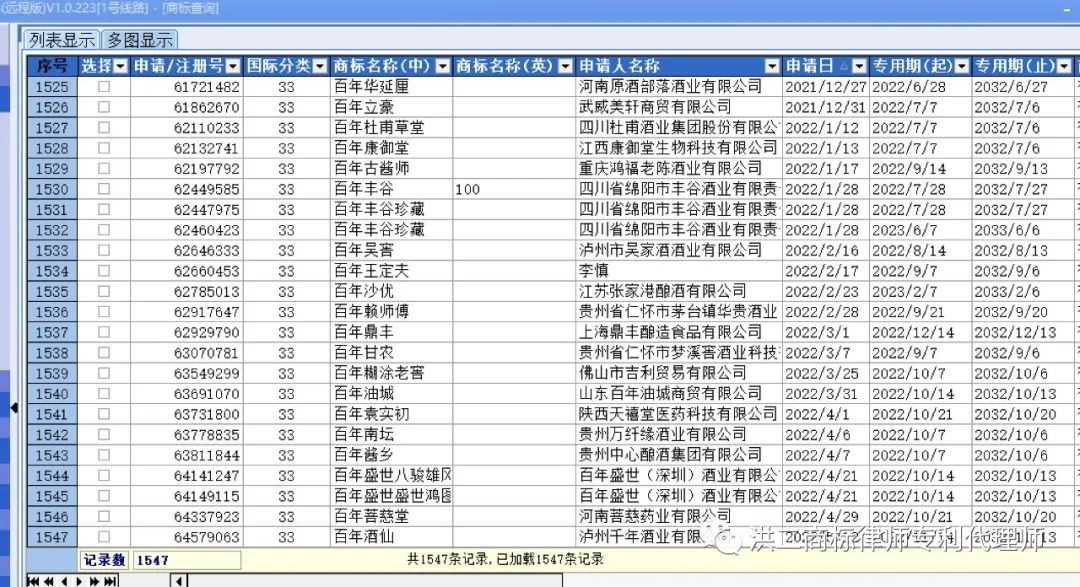Click registration number 64337923
1080x587 pixels.
pos(207,517)
